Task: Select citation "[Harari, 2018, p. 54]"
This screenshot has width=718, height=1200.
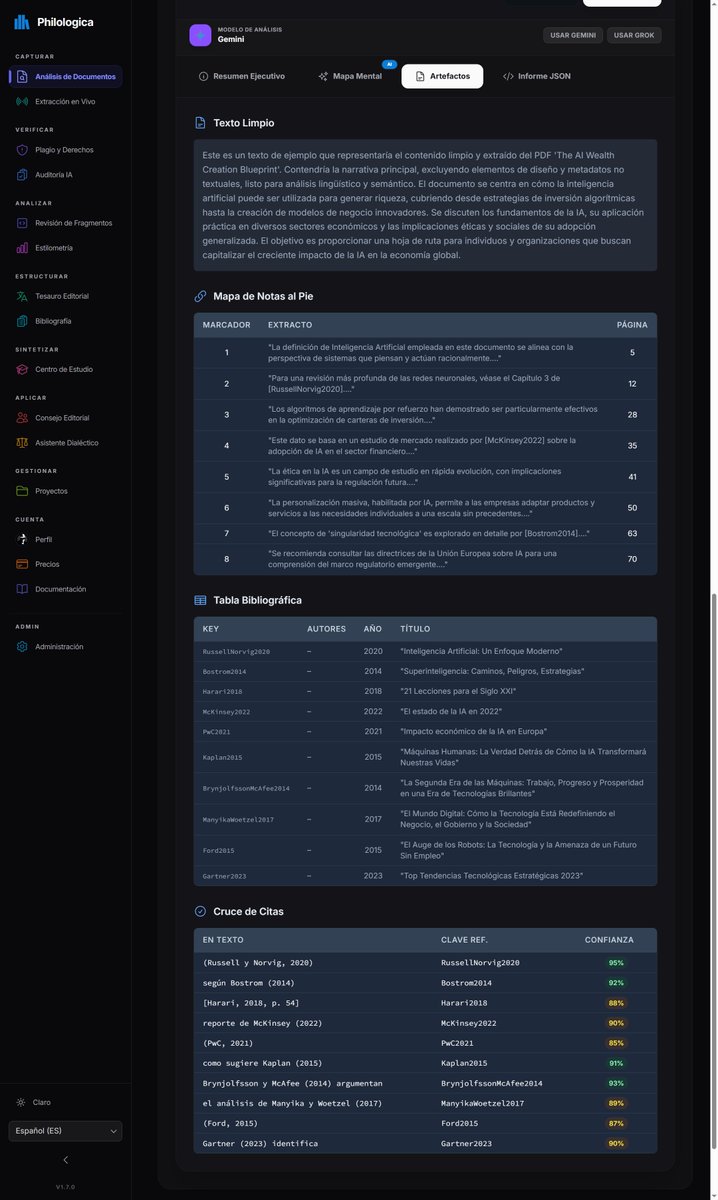Action: [x=251, y=1003]
